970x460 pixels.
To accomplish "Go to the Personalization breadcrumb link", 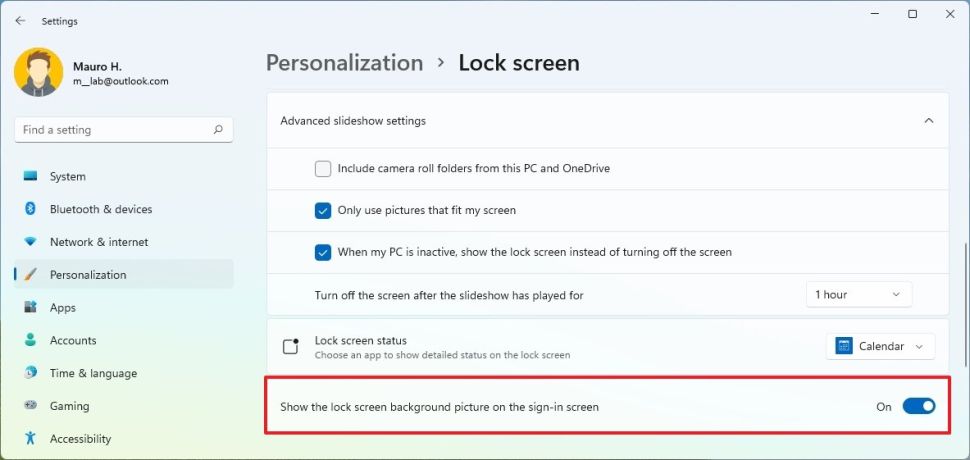I will coord(345,63).
